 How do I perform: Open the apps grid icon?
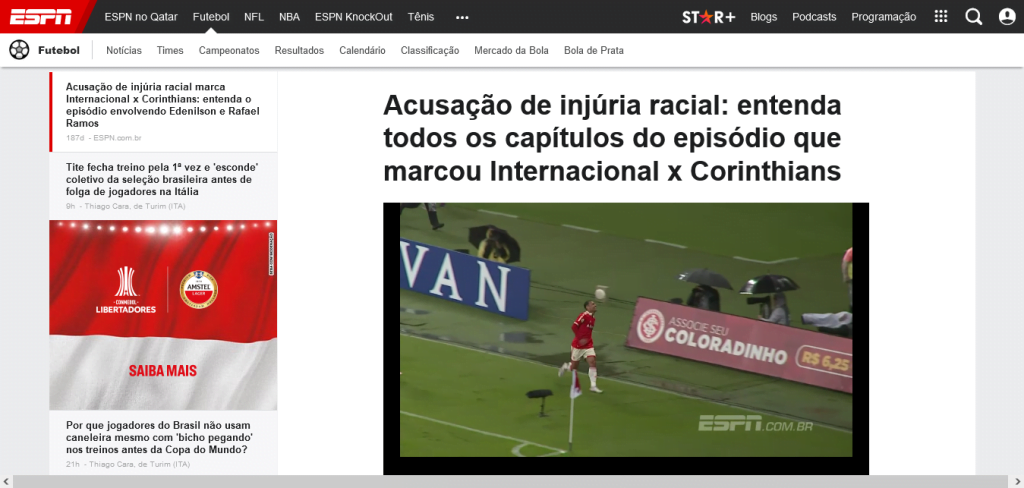click(x=940, y=17)
